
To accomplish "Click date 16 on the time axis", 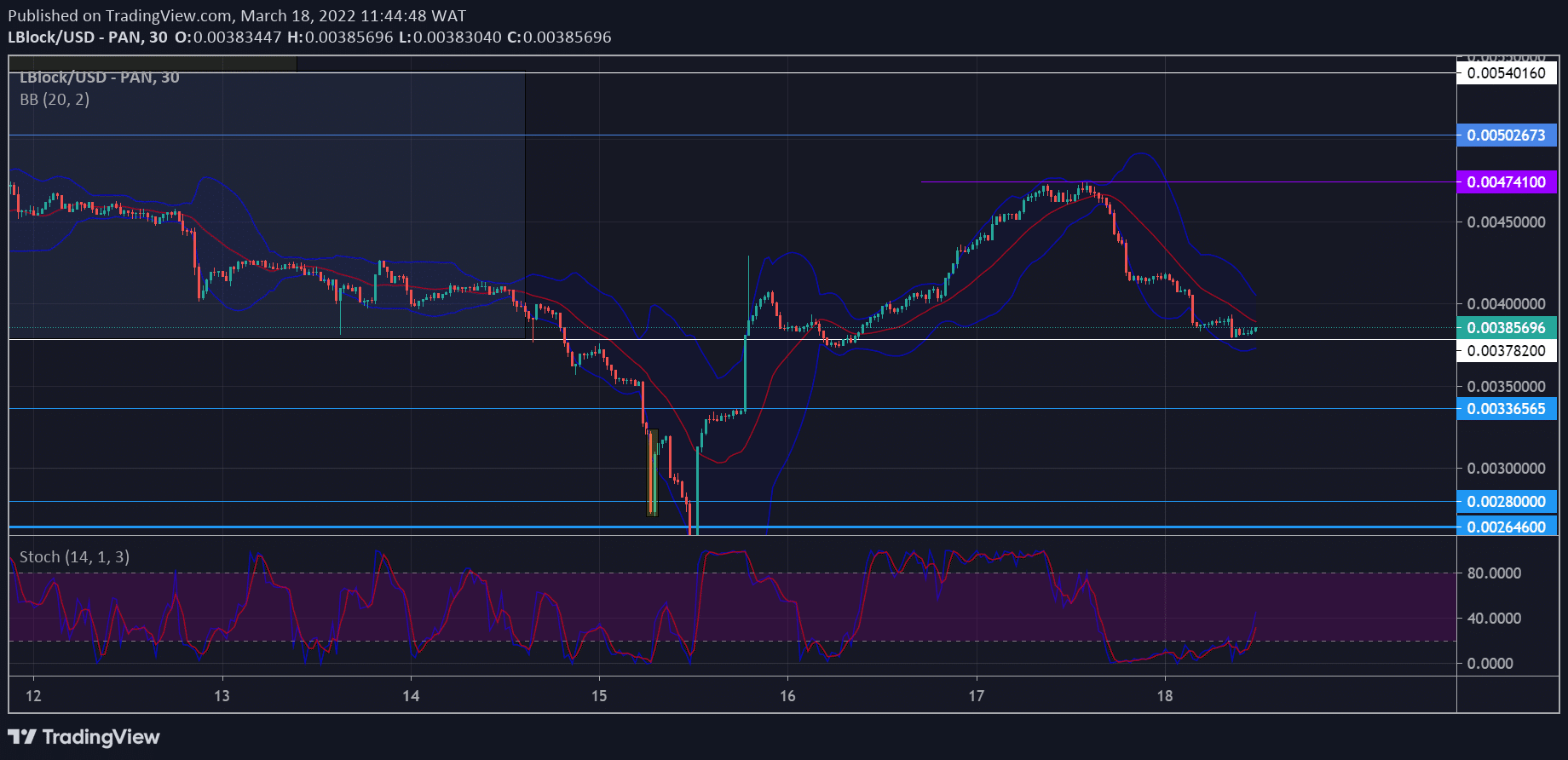I will click(787, 696).
